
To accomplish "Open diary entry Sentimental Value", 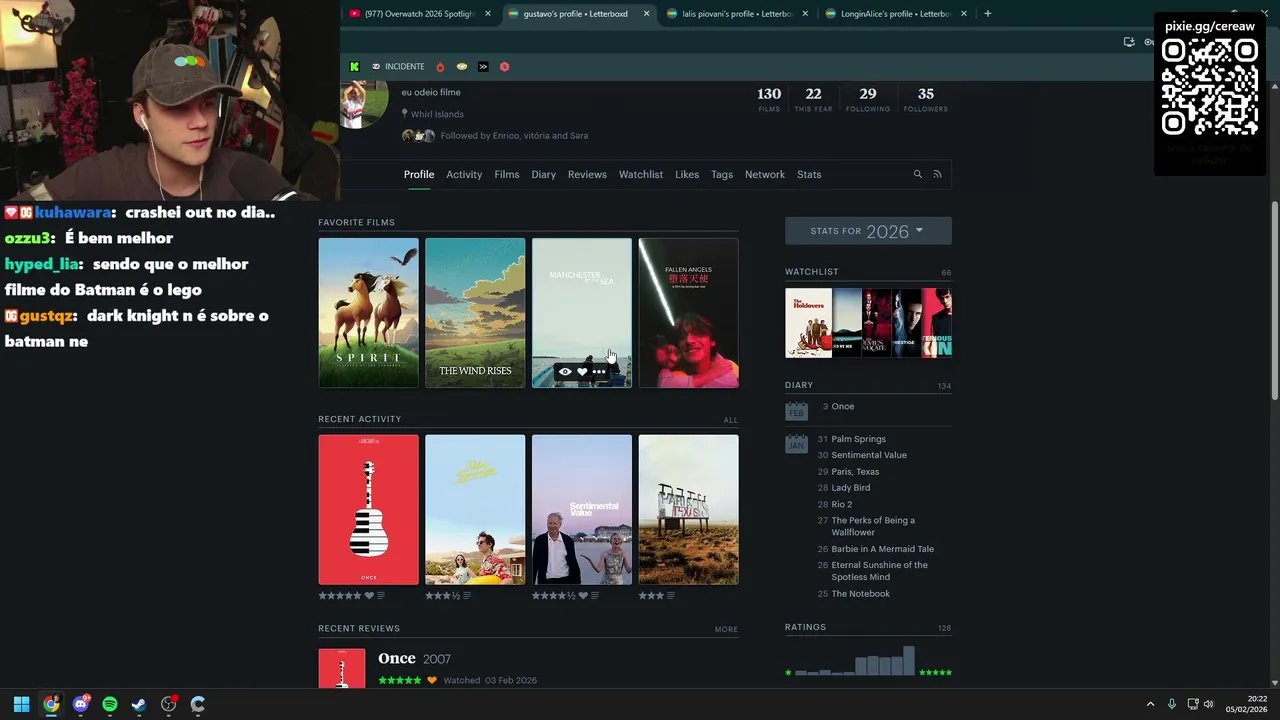I will pos(869,455).
